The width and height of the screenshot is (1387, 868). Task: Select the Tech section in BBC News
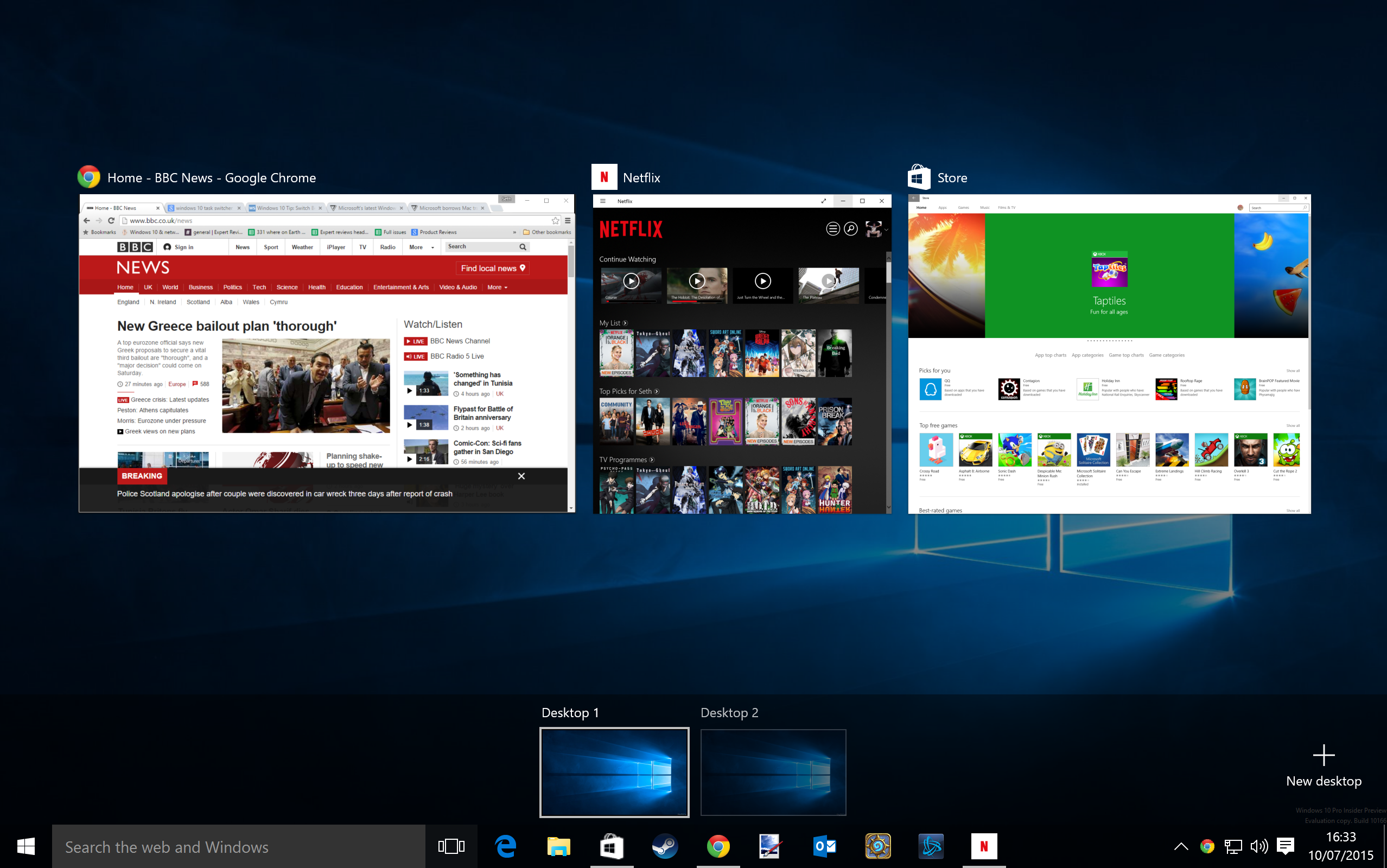259,287
